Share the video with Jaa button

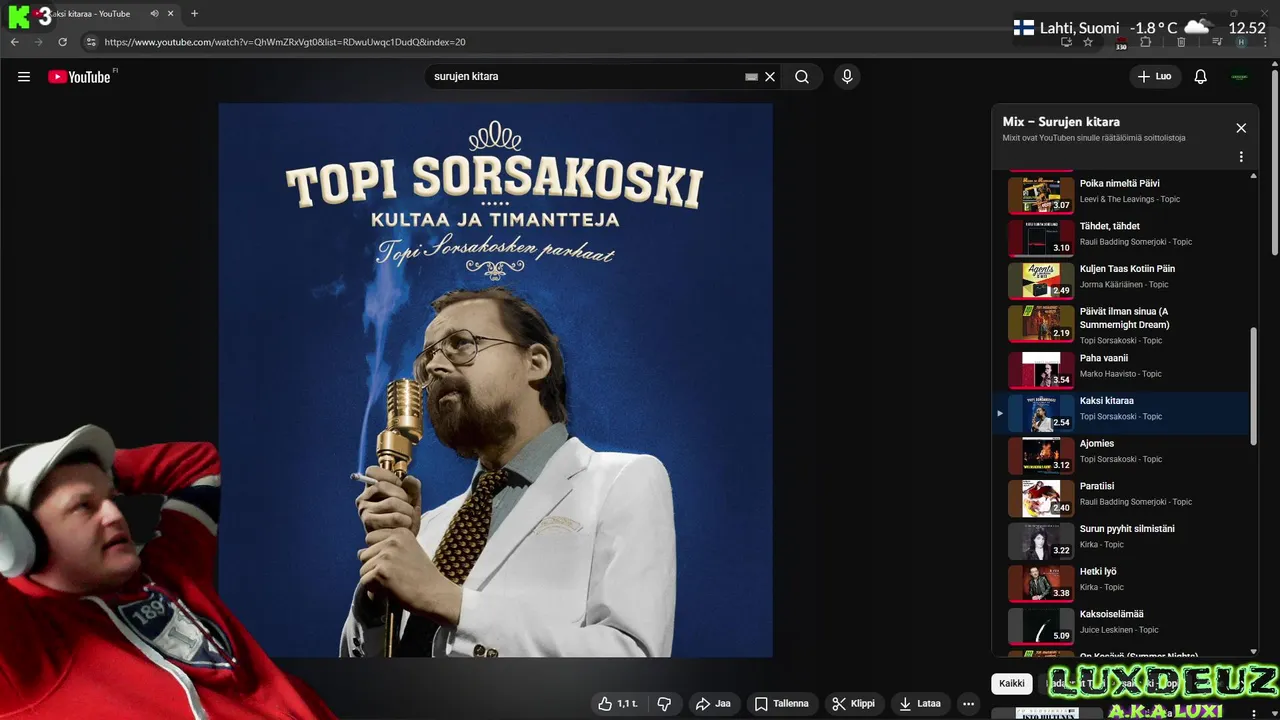coord(713,704)
